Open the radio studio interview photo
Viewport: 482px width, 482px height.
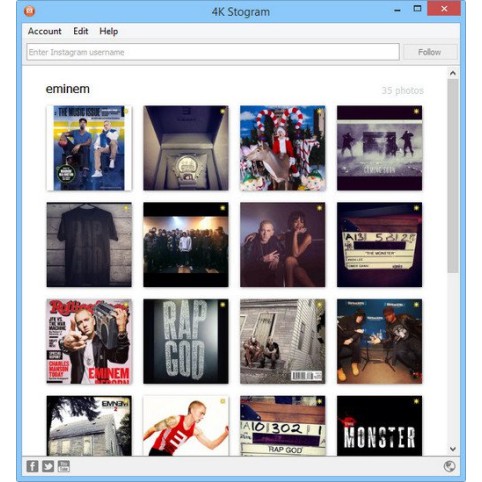(x=379, y=341)
